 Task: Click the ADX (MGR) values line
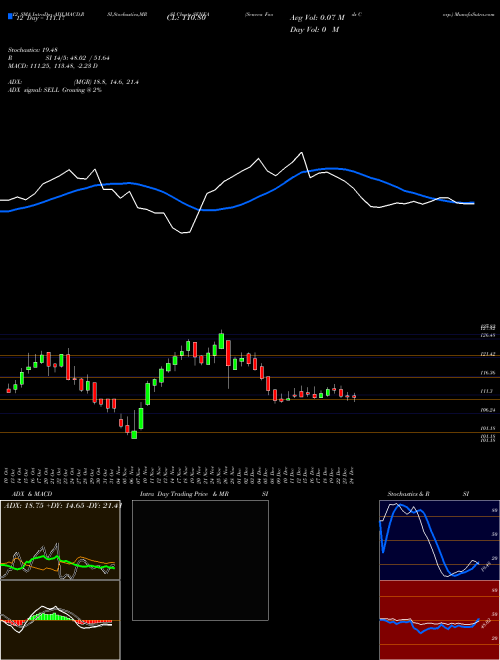73,82
